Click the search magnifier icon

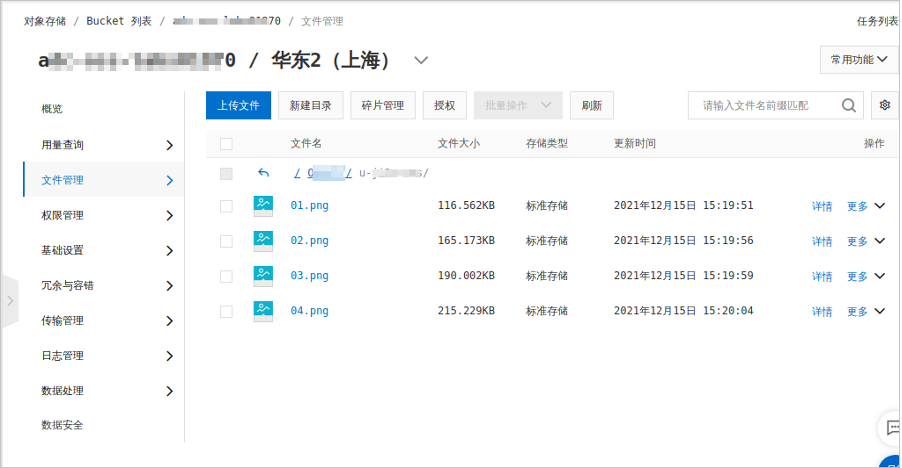849,105
